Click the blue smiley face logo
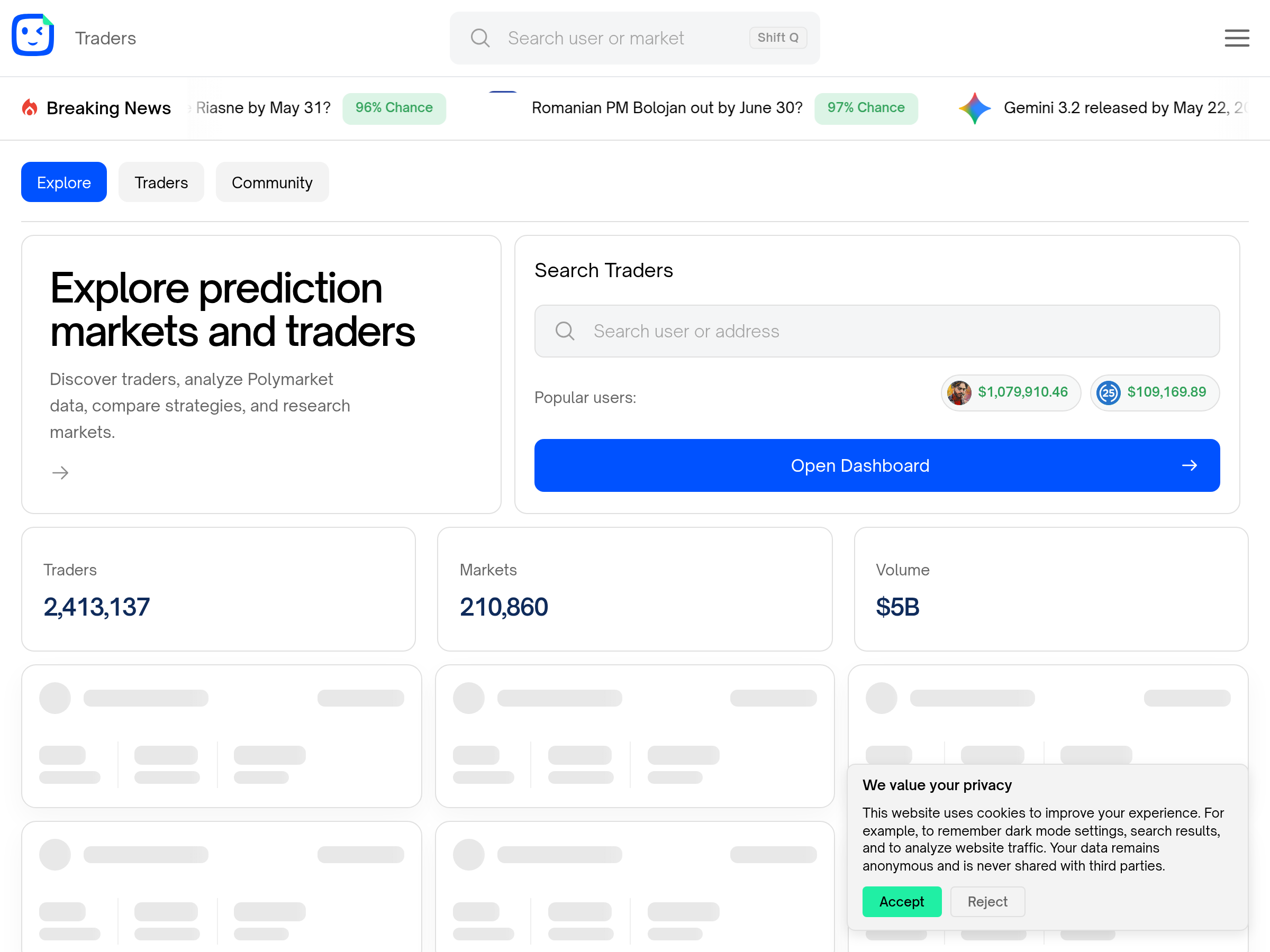The height and width of the screenshot is (952, 1270). pyautogui.click(x=33, y=35)
